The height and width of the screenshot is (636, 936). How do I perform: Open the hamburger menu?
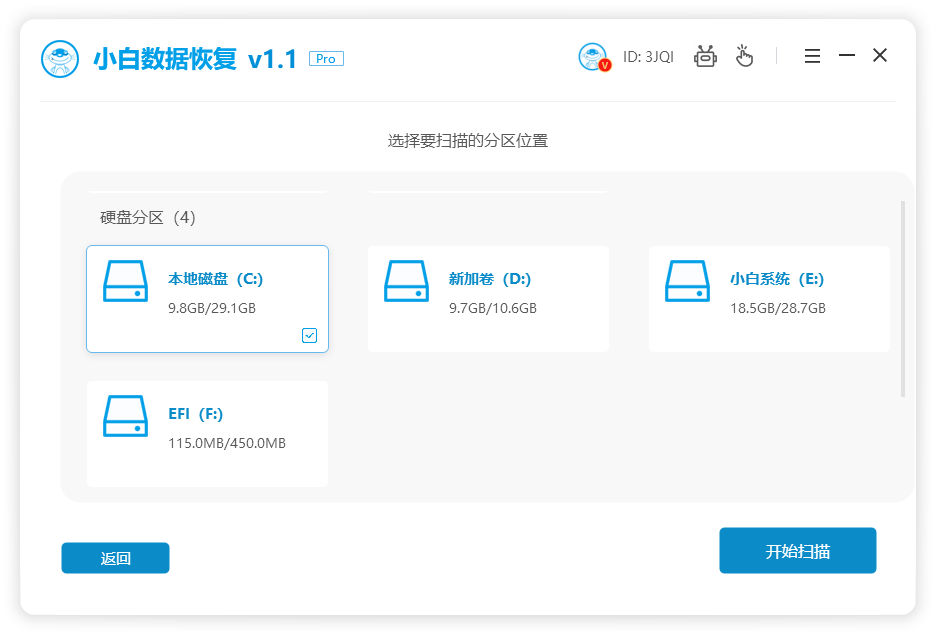tap(812, 56)
